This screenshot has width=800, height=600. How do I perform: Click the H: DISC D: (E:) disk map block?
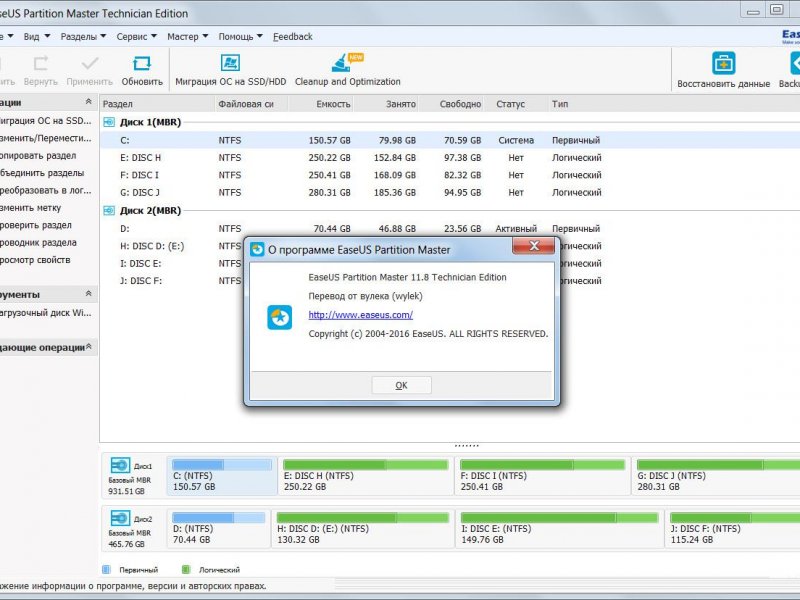coord(362,529)
